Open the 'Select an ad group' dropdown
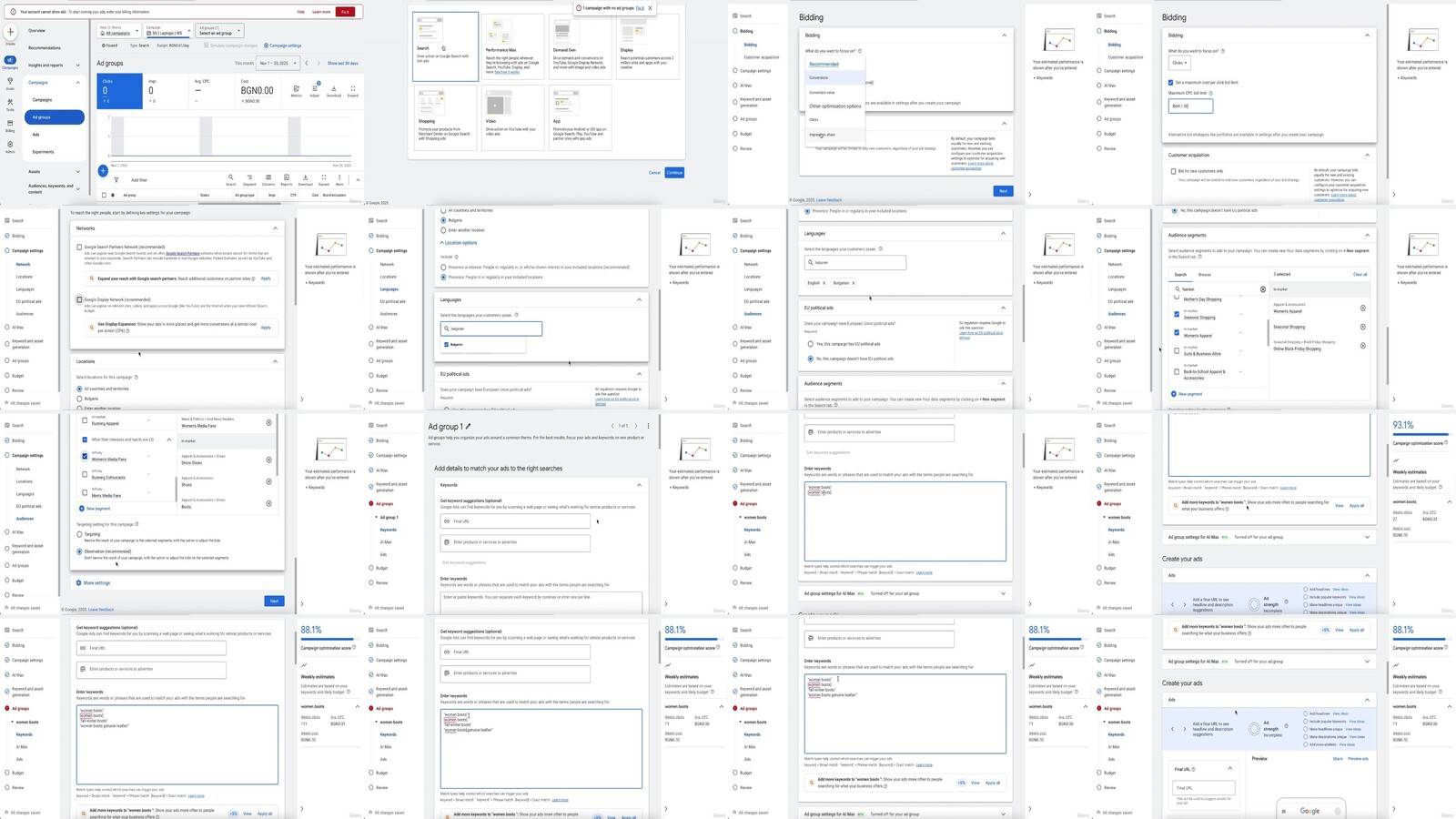The width and height of the screenshot is (1456, 819). [x=218, y=31]
